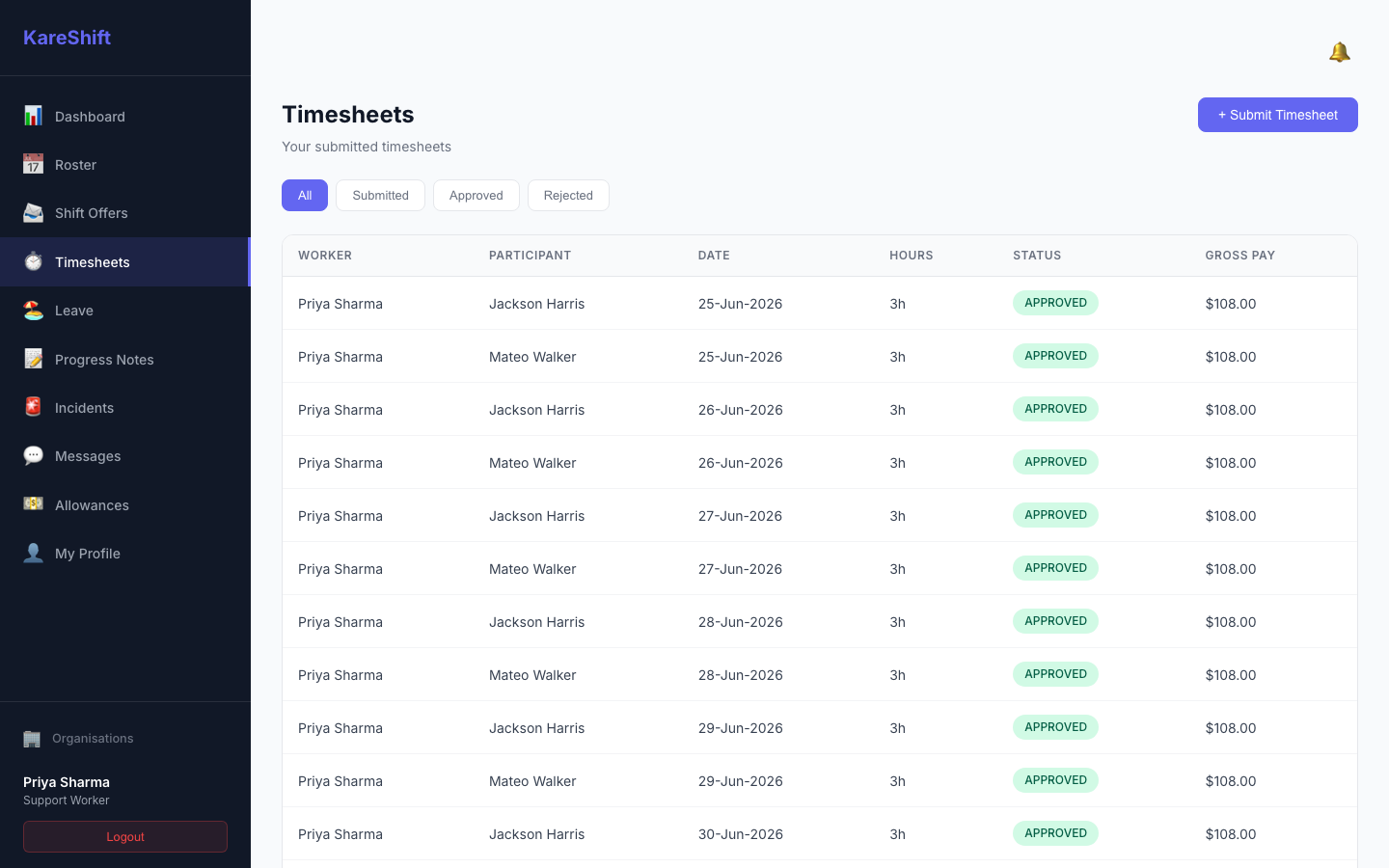
Task: Go to Dashboard in sidebar
Action: 124,116
